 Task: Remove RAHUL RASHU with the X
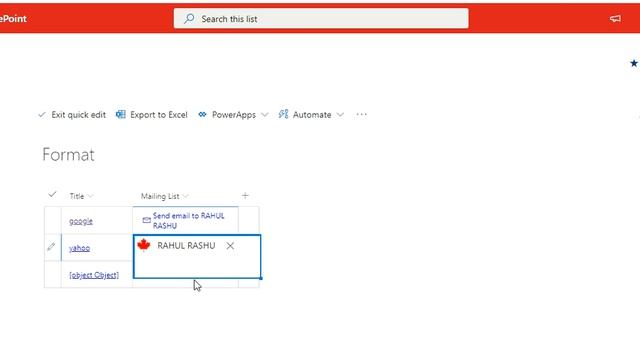(x=230, y=246)
